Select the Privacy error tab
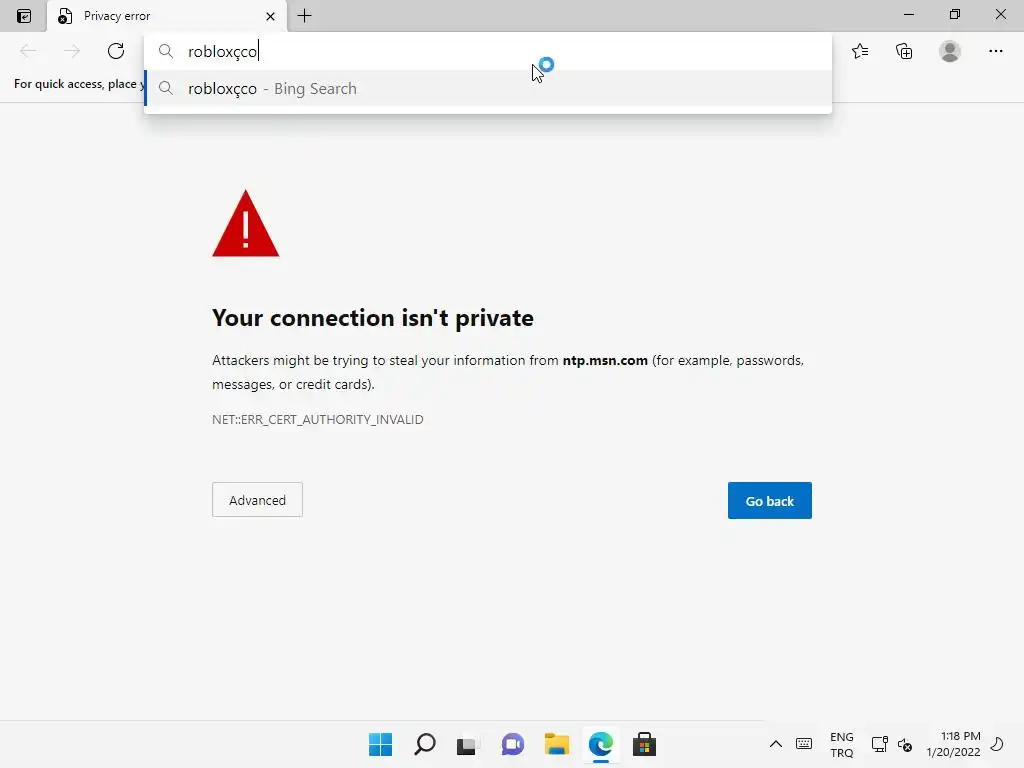The image size is (1024, 768). 167,16
